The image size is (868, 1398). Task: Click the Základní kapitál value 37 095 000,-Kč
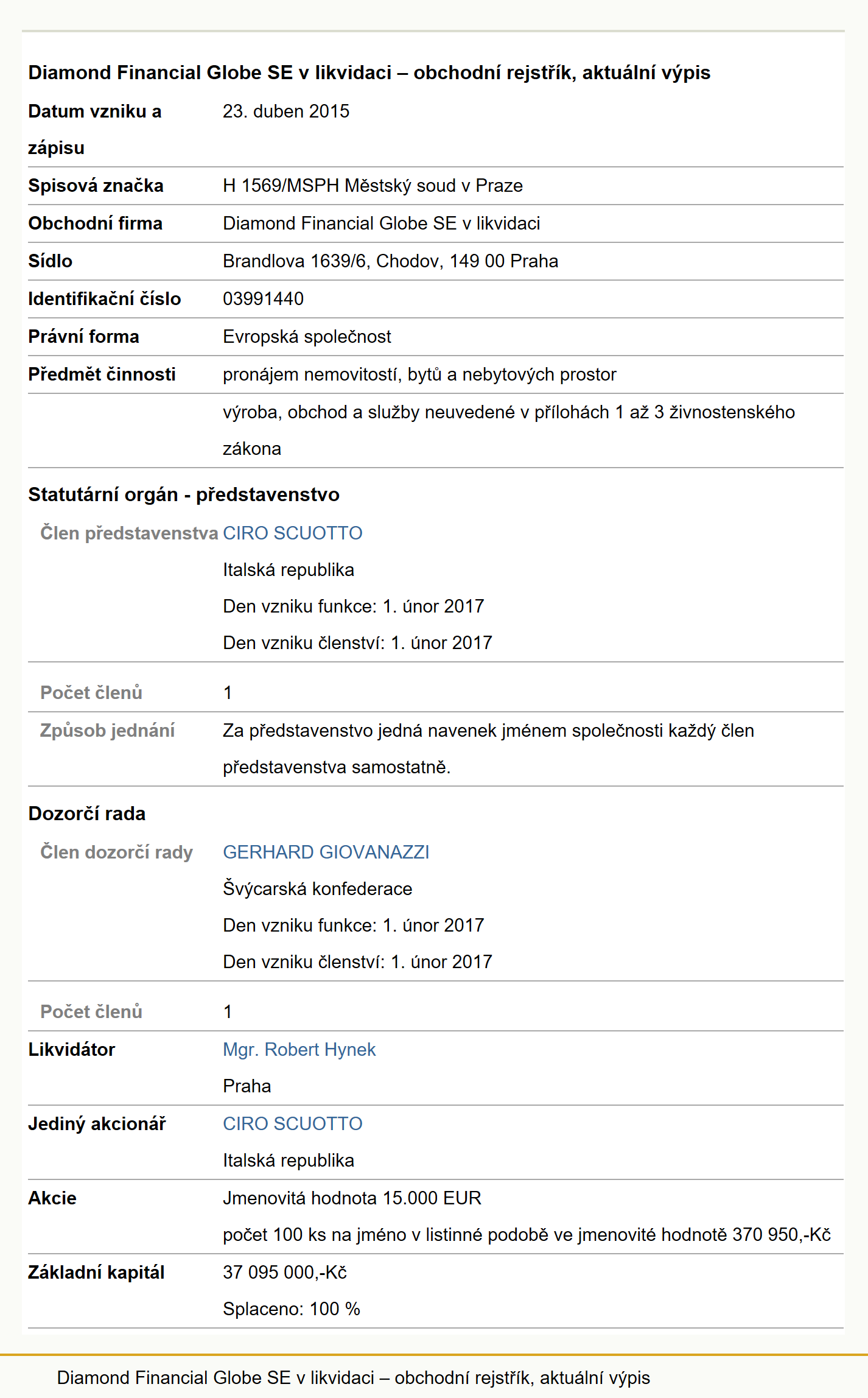tap(285, 1272)
